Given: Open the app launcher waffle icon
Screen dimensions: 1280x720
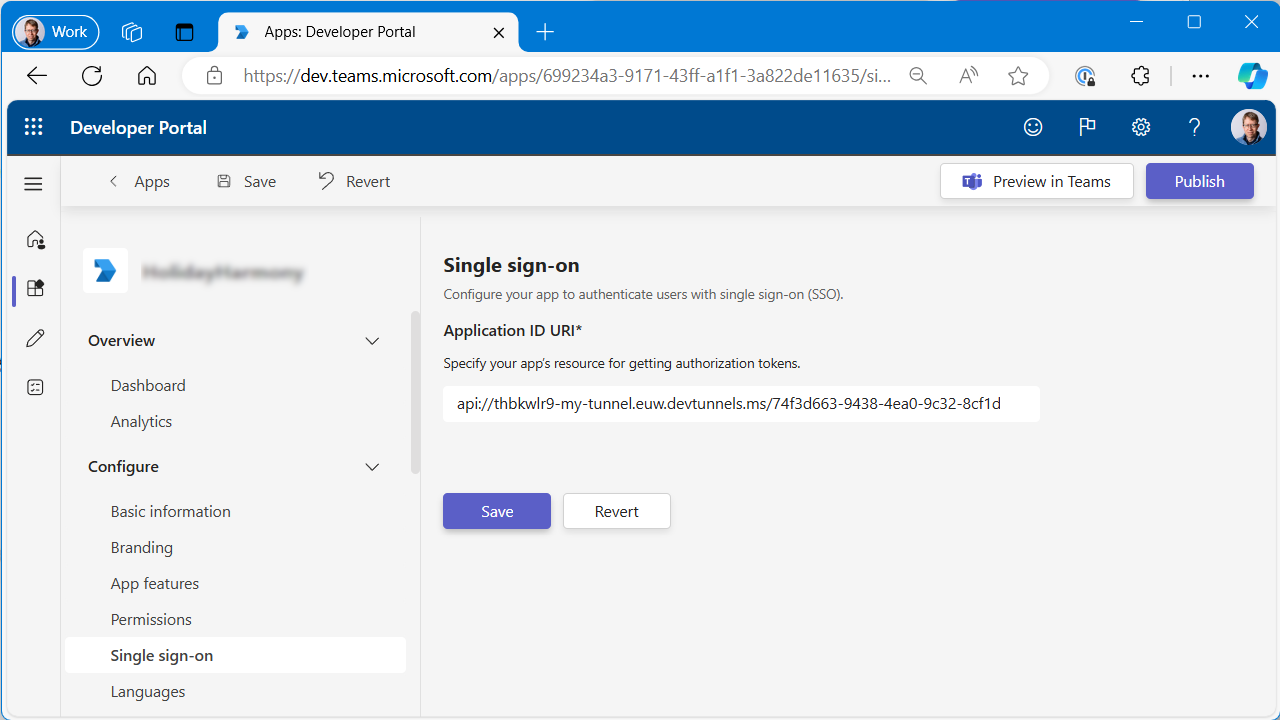Looking at the screenshot, I should (x=34, y=127).
